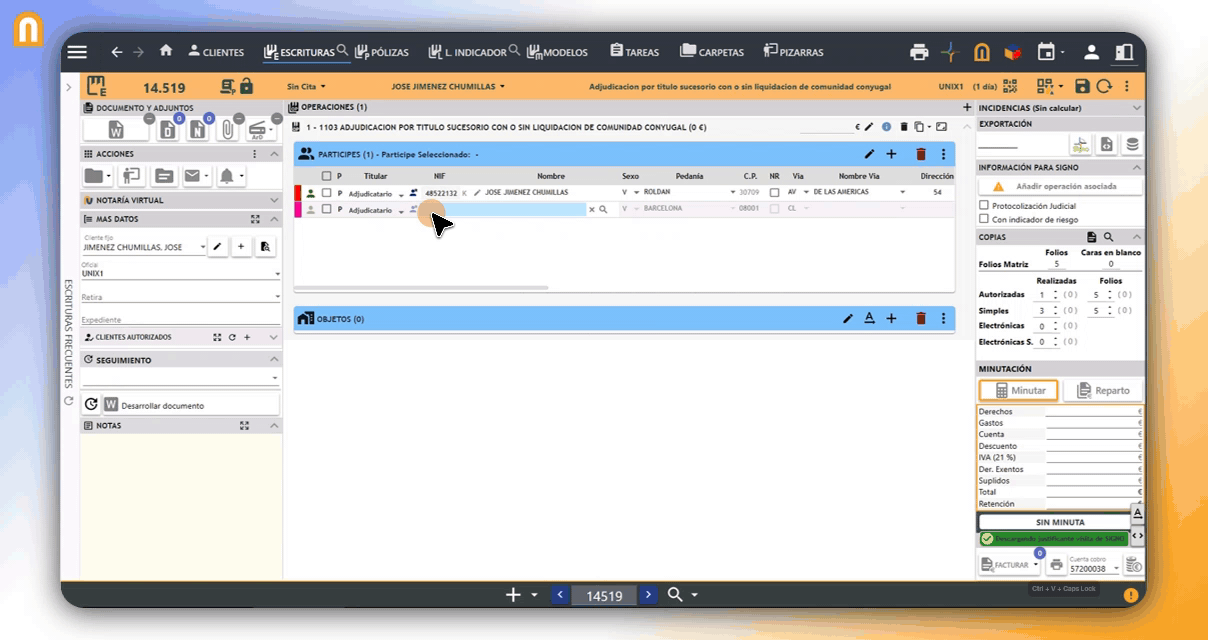Delete participant with red trash icon
Image resolution: width=1208 pixels, height=640 pixels.
(921, 154)
